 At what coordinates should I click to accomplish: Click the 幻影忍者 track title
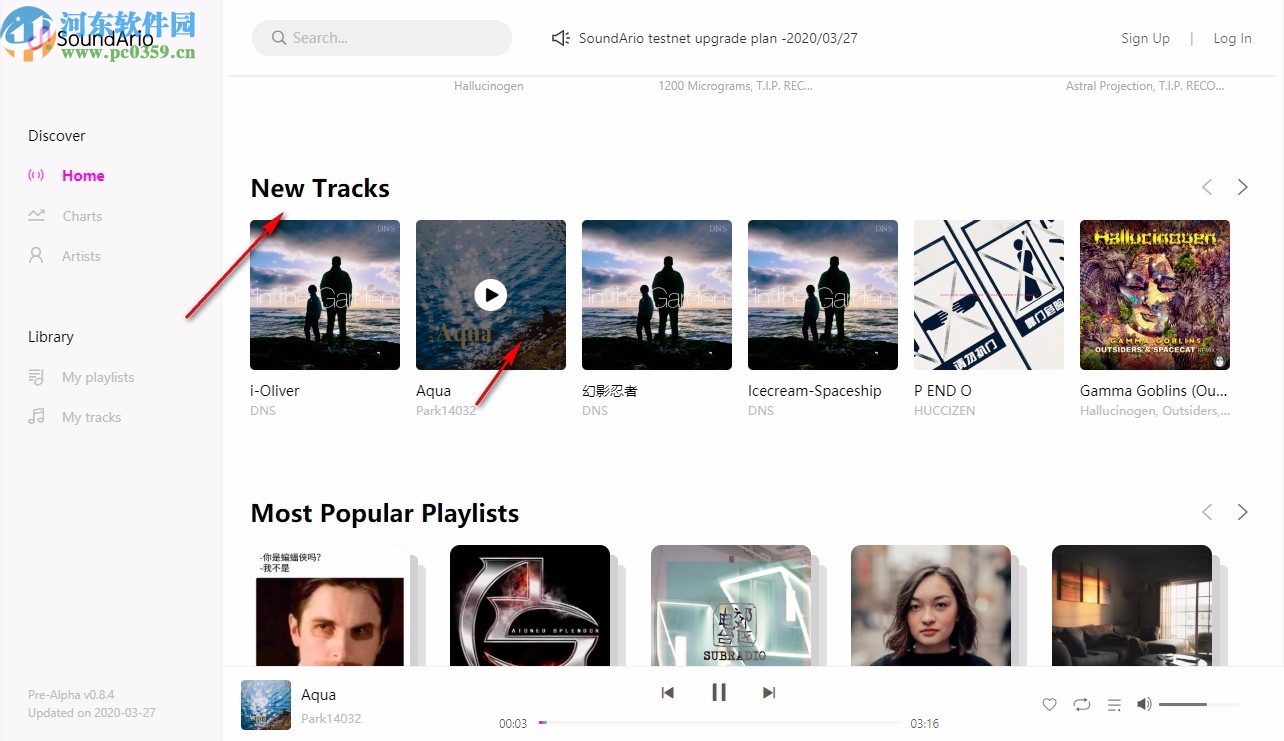(x=610, y=391)
